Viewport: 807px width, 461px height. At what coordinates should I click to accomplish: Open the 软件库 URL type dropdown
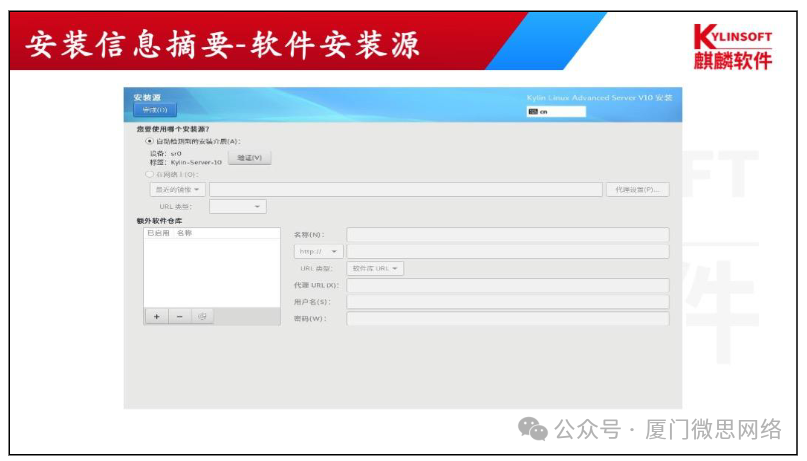(x=375, y=269)
